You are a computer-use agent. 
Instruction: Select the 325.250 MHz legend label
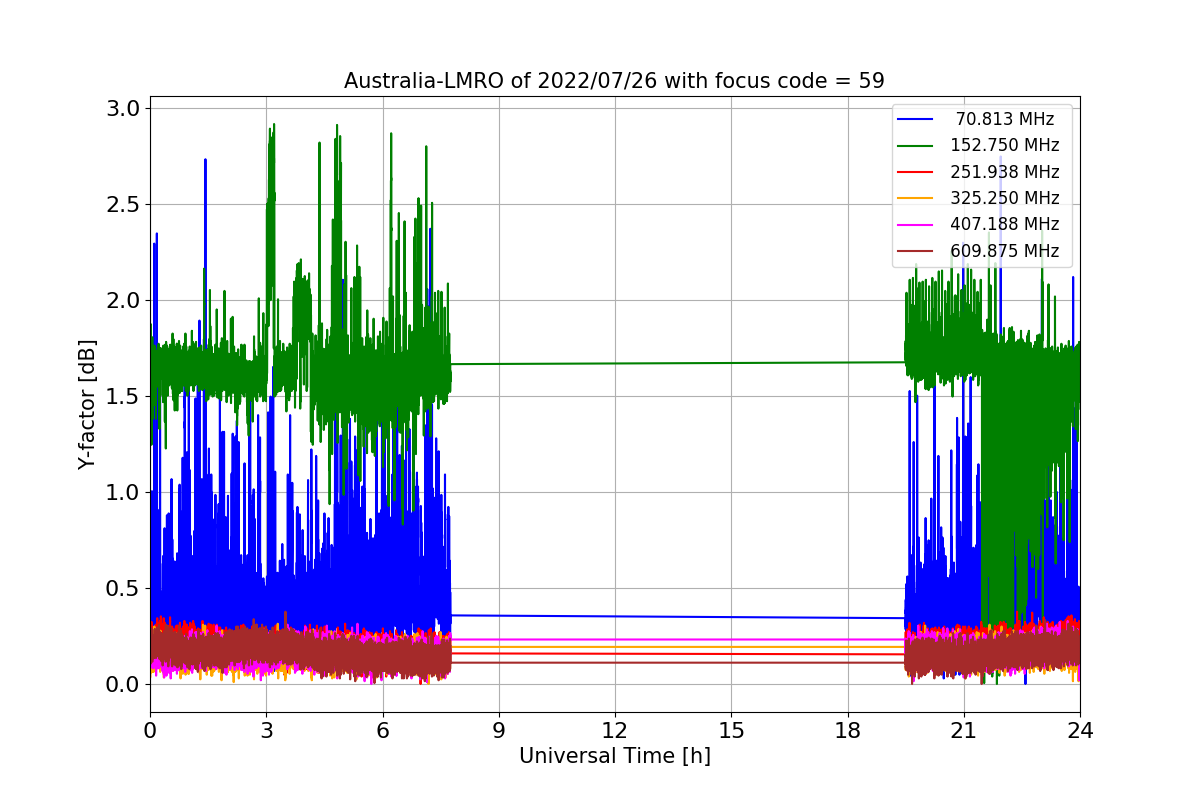1005,198
